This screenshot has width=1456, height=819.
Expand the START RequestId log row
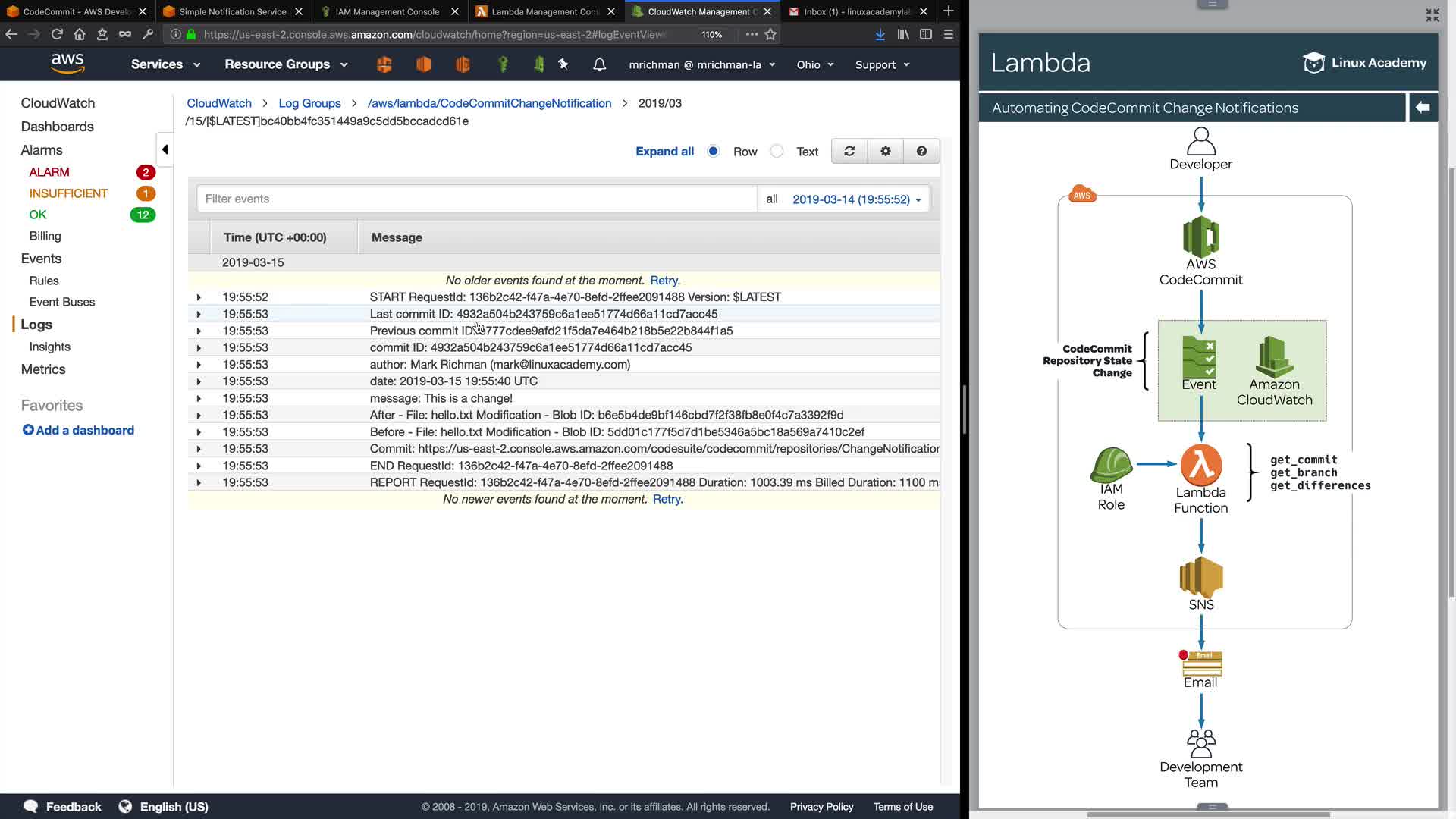(x=199, y=297)
